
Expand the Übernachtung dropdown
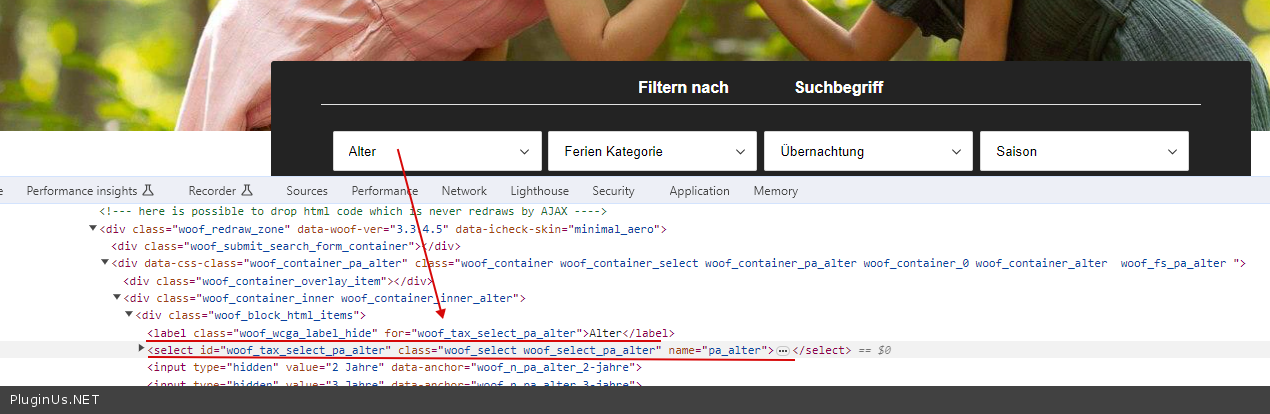point(867,151)
